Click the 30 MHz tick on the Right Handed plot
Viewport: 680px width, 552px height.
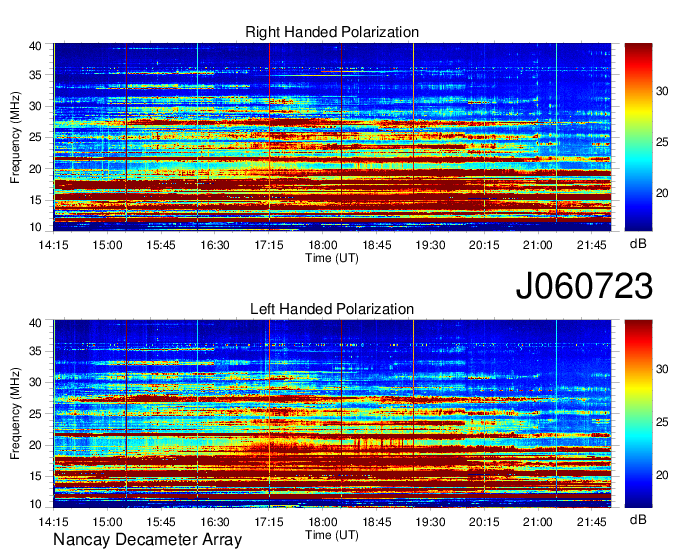click(35, 106)
